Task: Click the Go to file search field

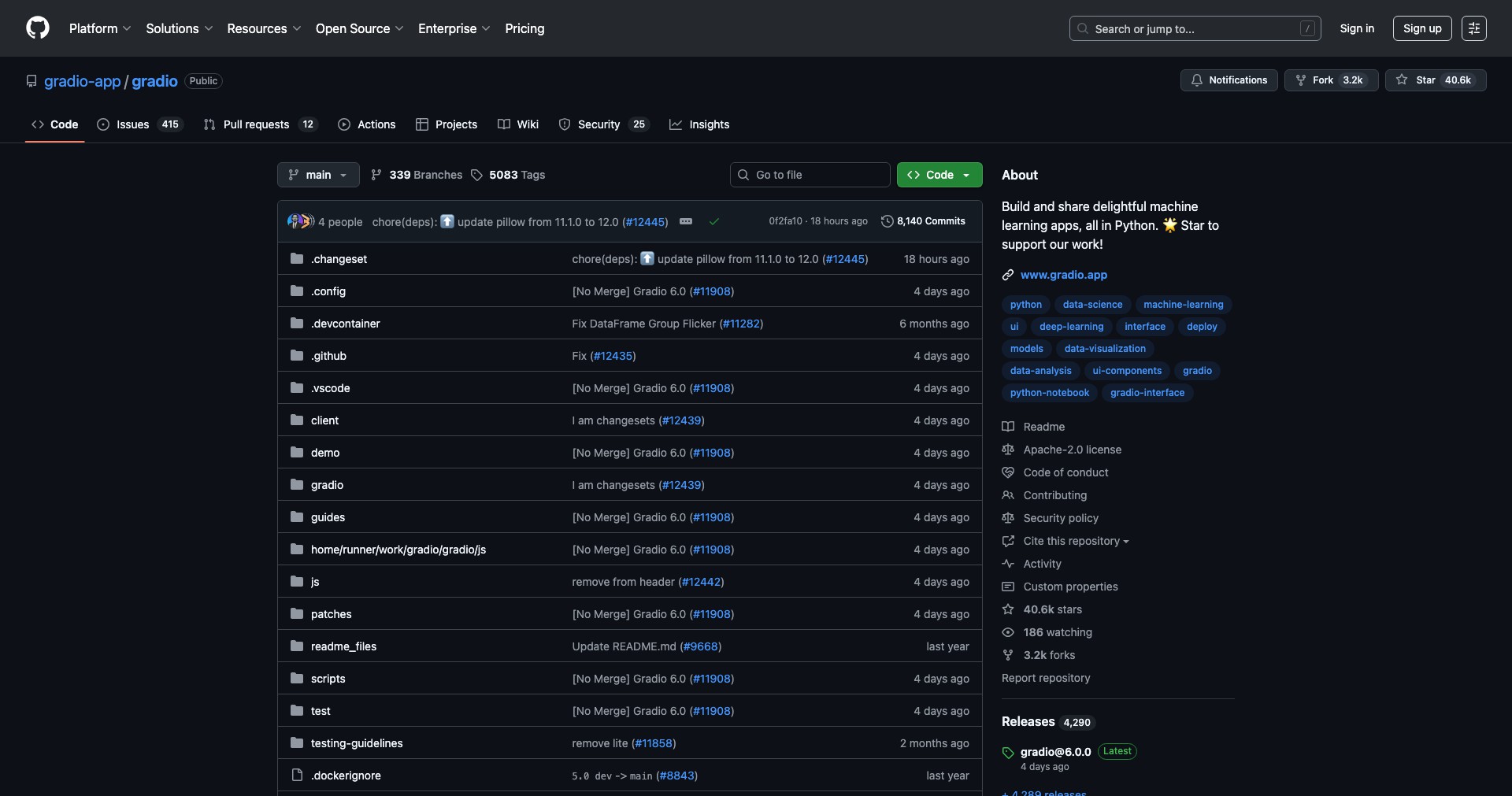Action: click(810, 175)
